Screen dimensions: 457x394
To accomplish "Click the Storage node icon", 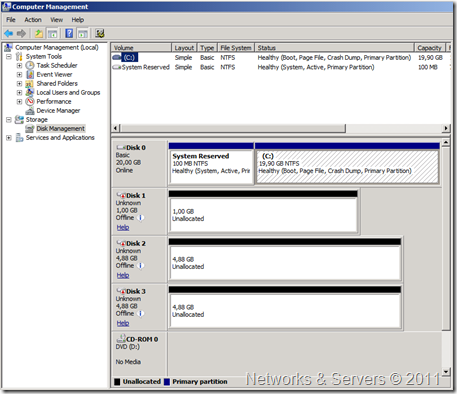I will click(x=19, y=119).
